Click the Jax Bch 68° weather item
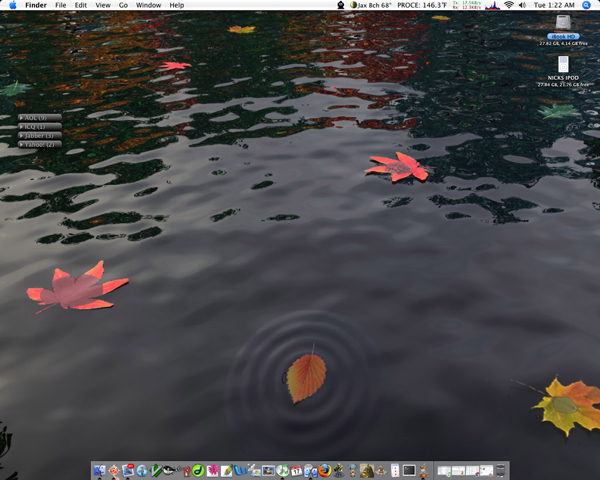The width and height of the screenshot is (600, 480). point(371,5)
